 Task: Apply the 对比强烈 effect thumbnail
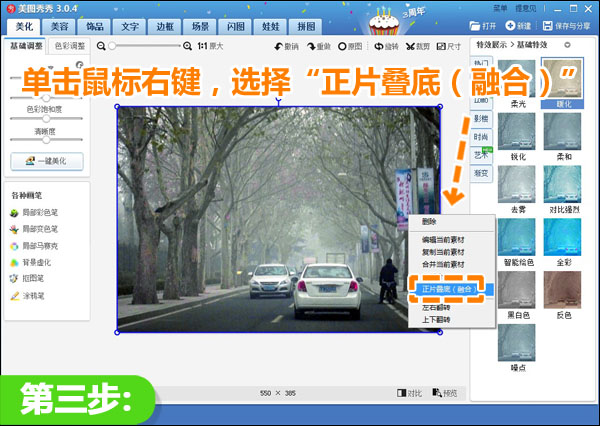[x=562, y=184]
